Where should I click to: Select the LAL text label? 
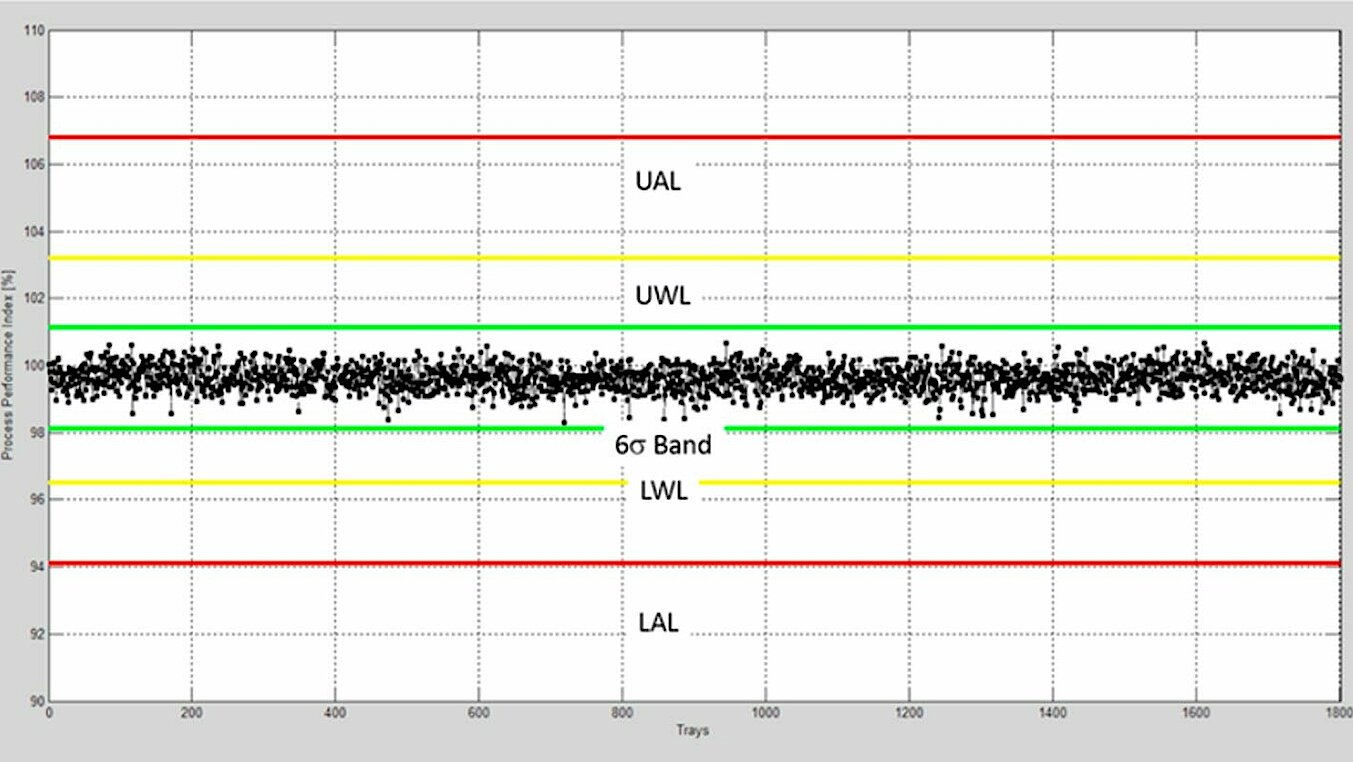pos(658,623)
